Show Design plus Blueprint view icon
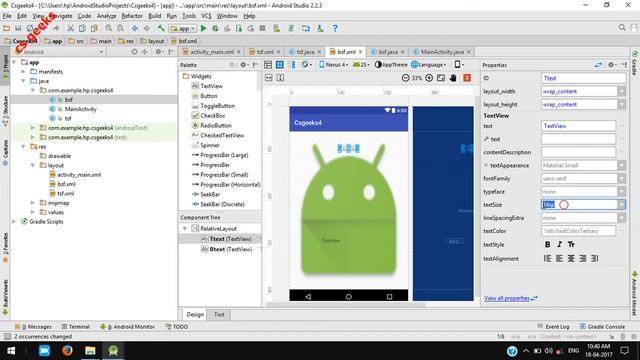 point(292,65)
